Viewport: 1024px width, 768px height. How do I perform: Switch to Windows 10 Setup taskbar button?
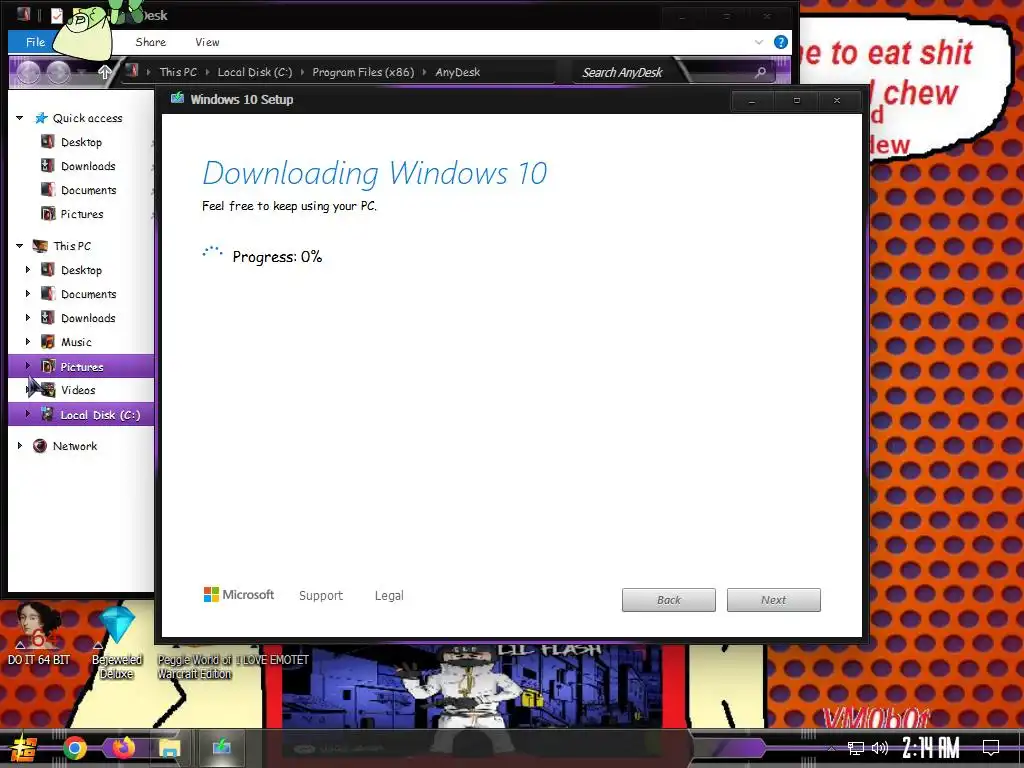click(x=221, y=747)
